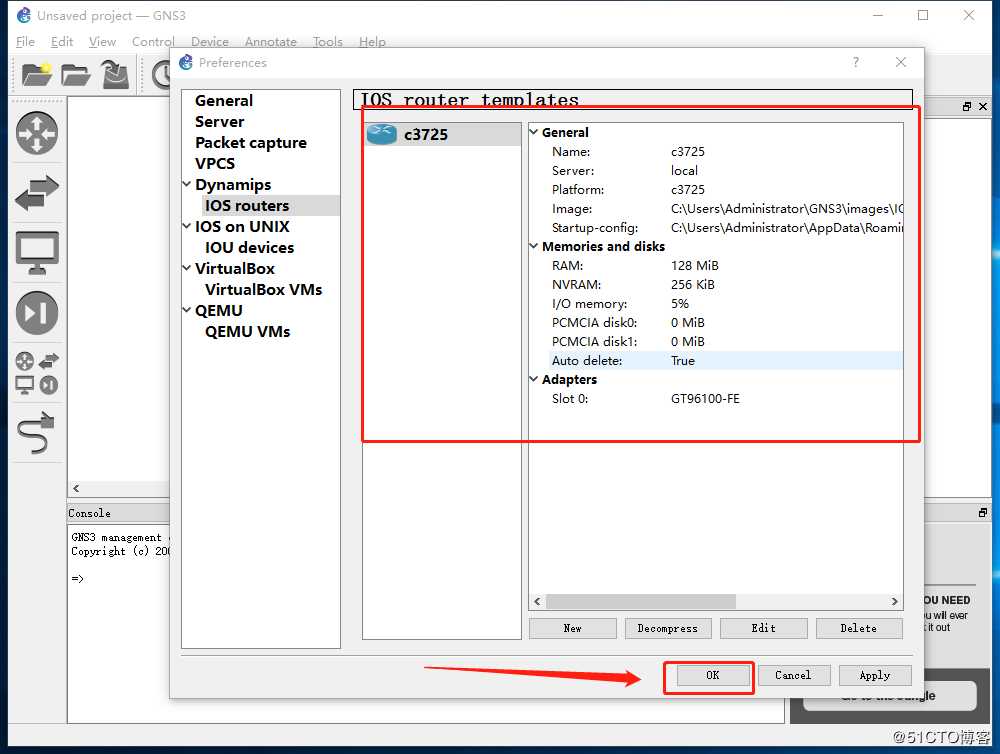Open the Tools menu
Image resolution: width=1000 pixels, height=754 pixels.
click(x=327, y=42)
